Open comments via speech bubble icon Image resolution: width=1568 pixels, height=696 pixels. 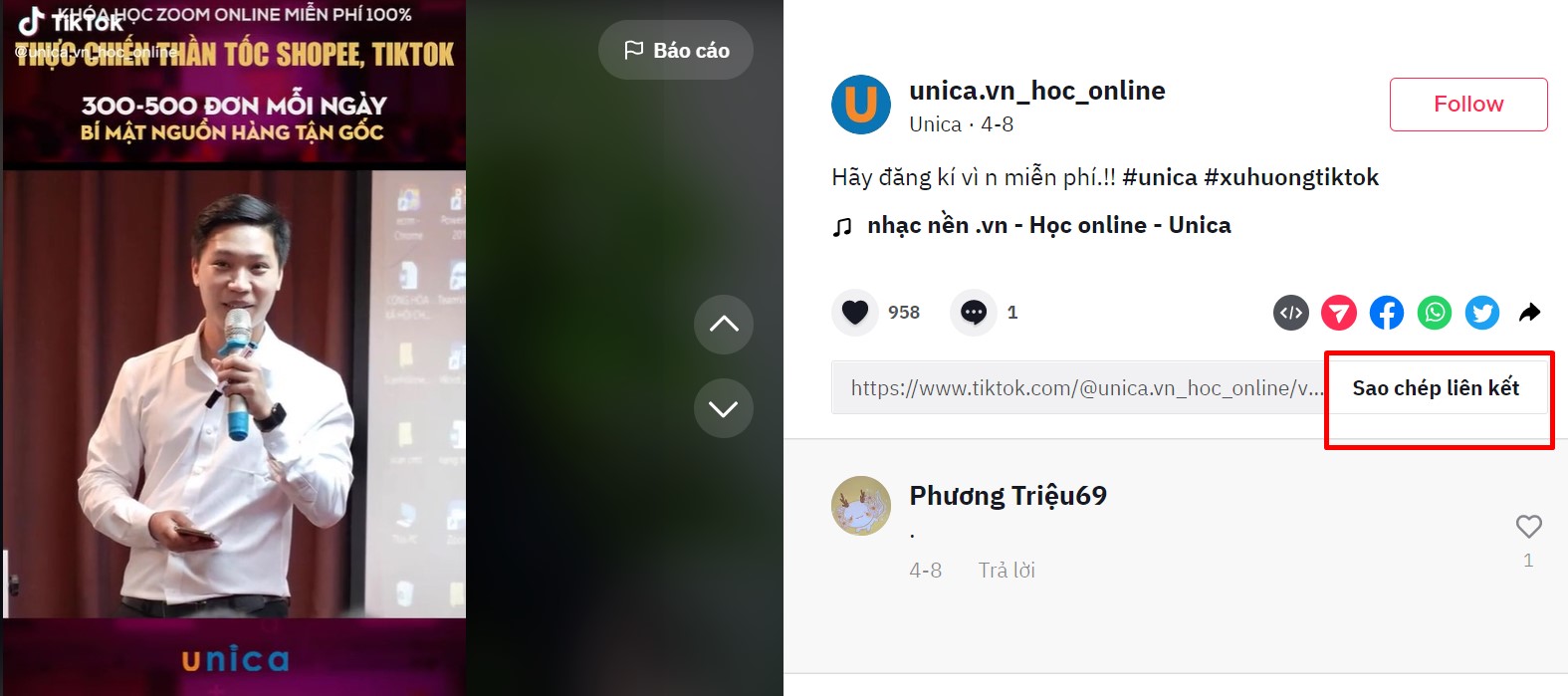point(974,313)
